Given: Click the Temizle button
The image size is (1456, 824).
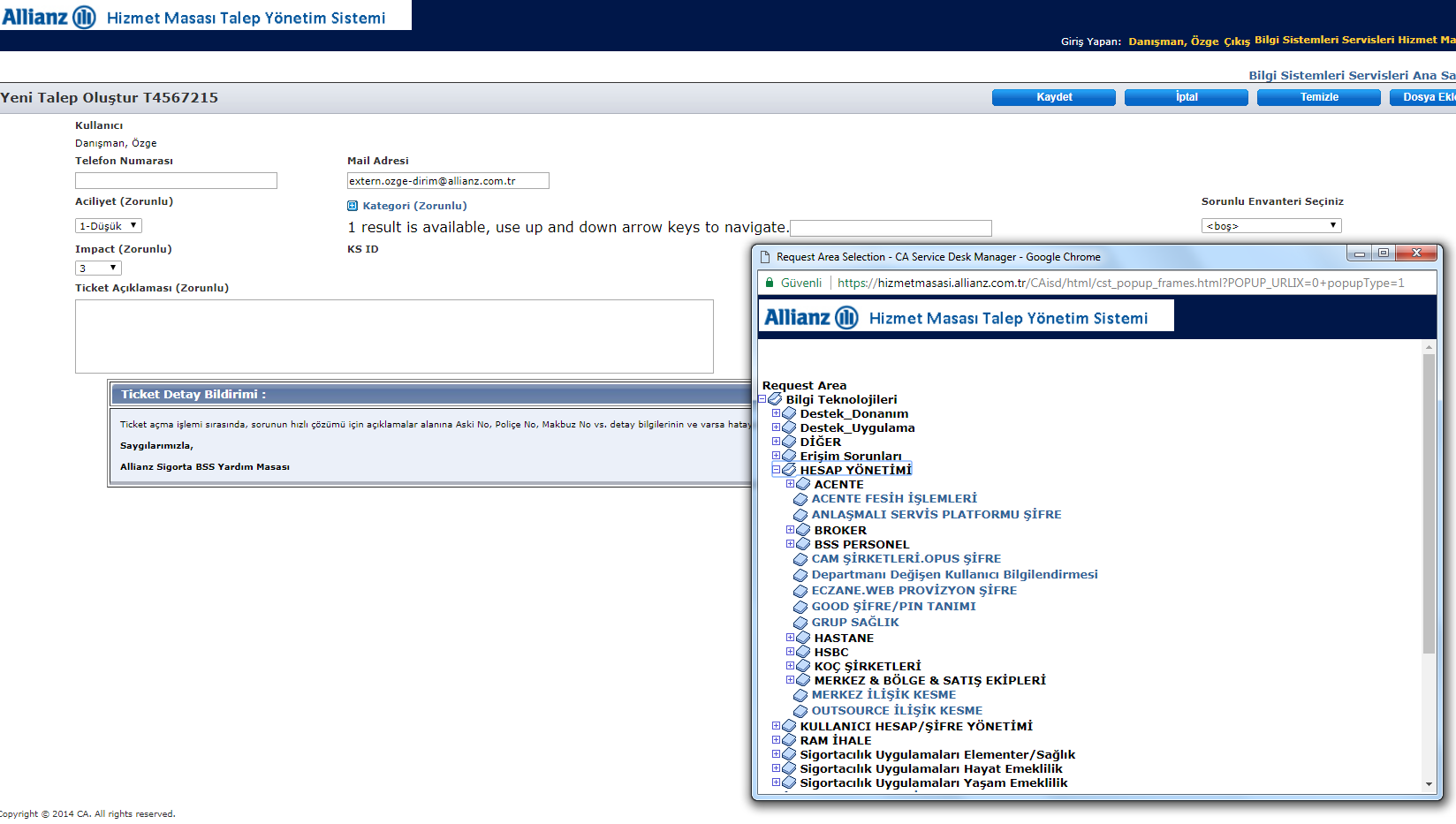Looking at the screenshot, I should [x=1319, y=97].
